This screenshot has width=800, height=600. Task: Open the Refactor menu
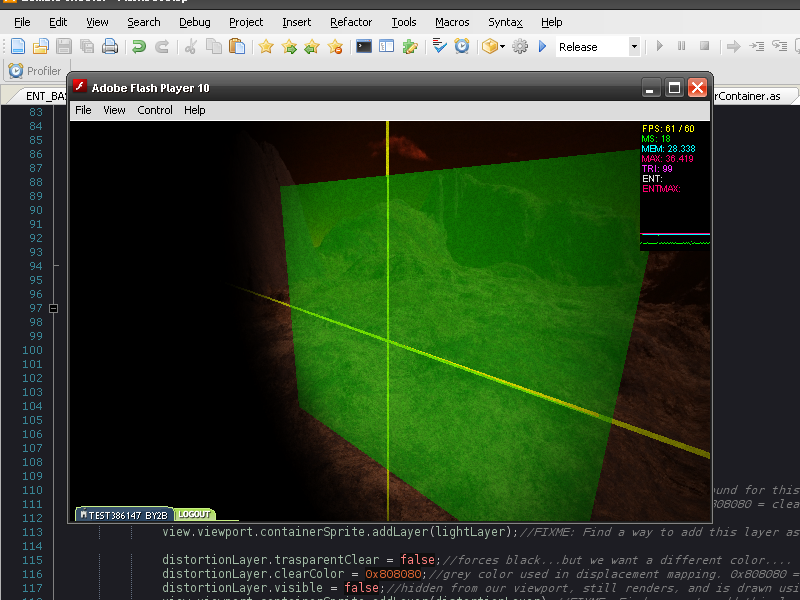coord(351,22)
